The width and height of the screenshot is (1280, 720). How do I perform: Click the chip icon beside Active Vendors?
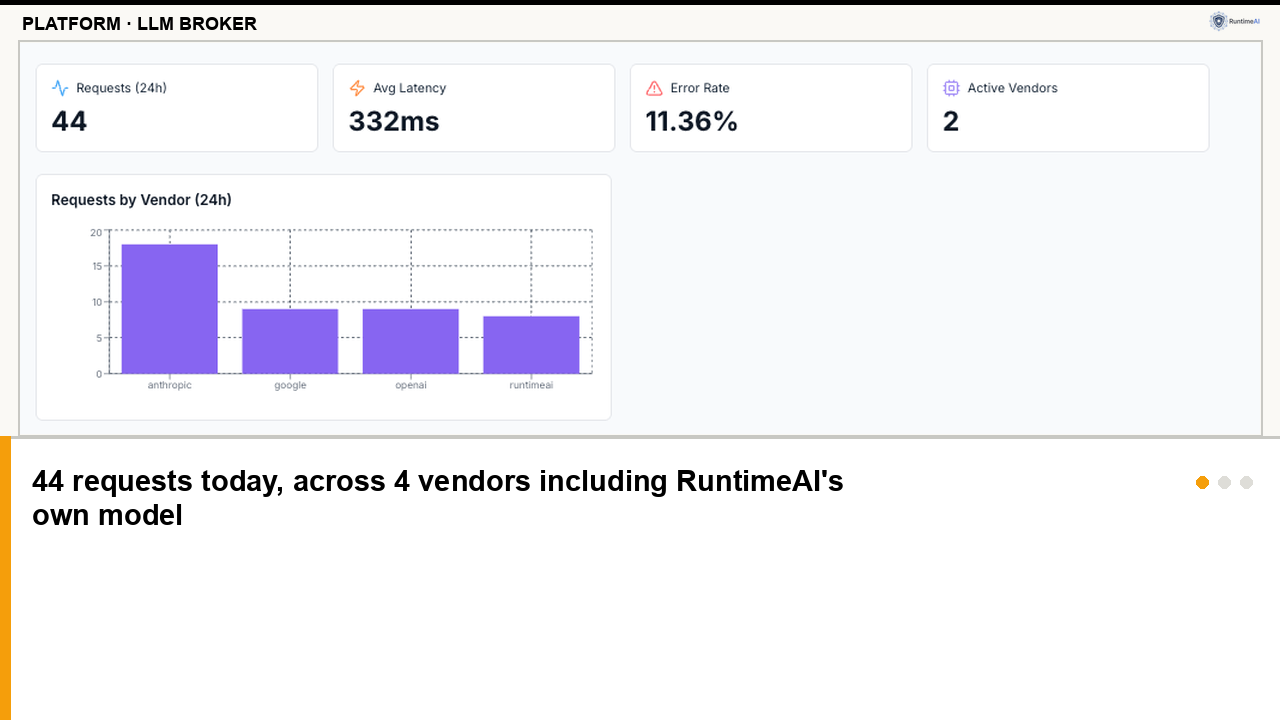click(951, 88)
